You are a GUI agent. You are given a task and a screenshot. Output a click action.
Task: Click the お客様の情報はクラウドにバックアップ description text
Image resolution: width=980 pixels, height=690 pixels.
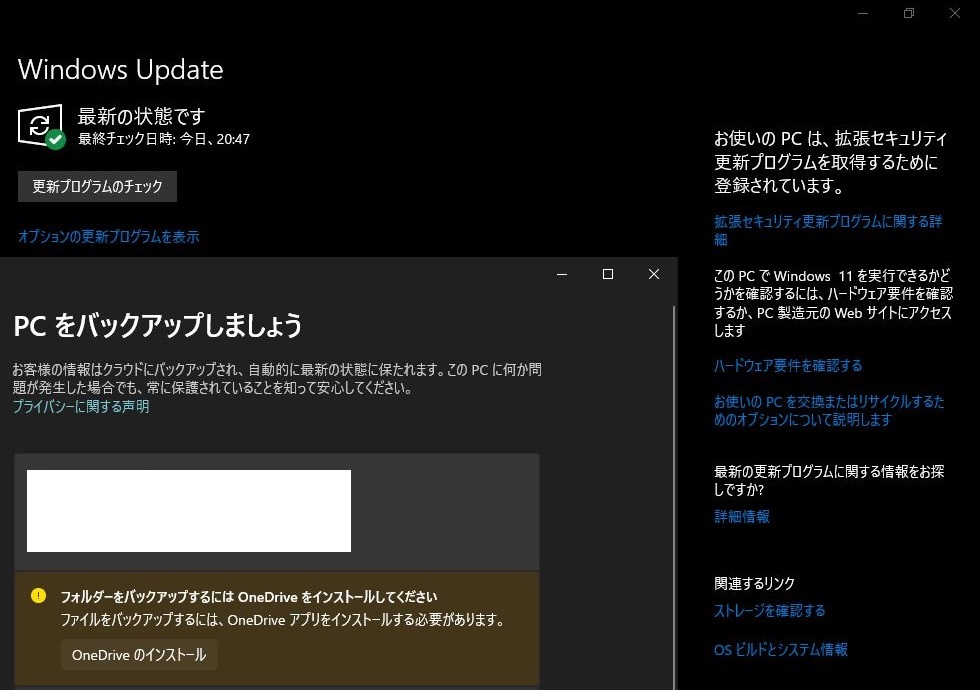pyautogui.click(x=277, y=378)
